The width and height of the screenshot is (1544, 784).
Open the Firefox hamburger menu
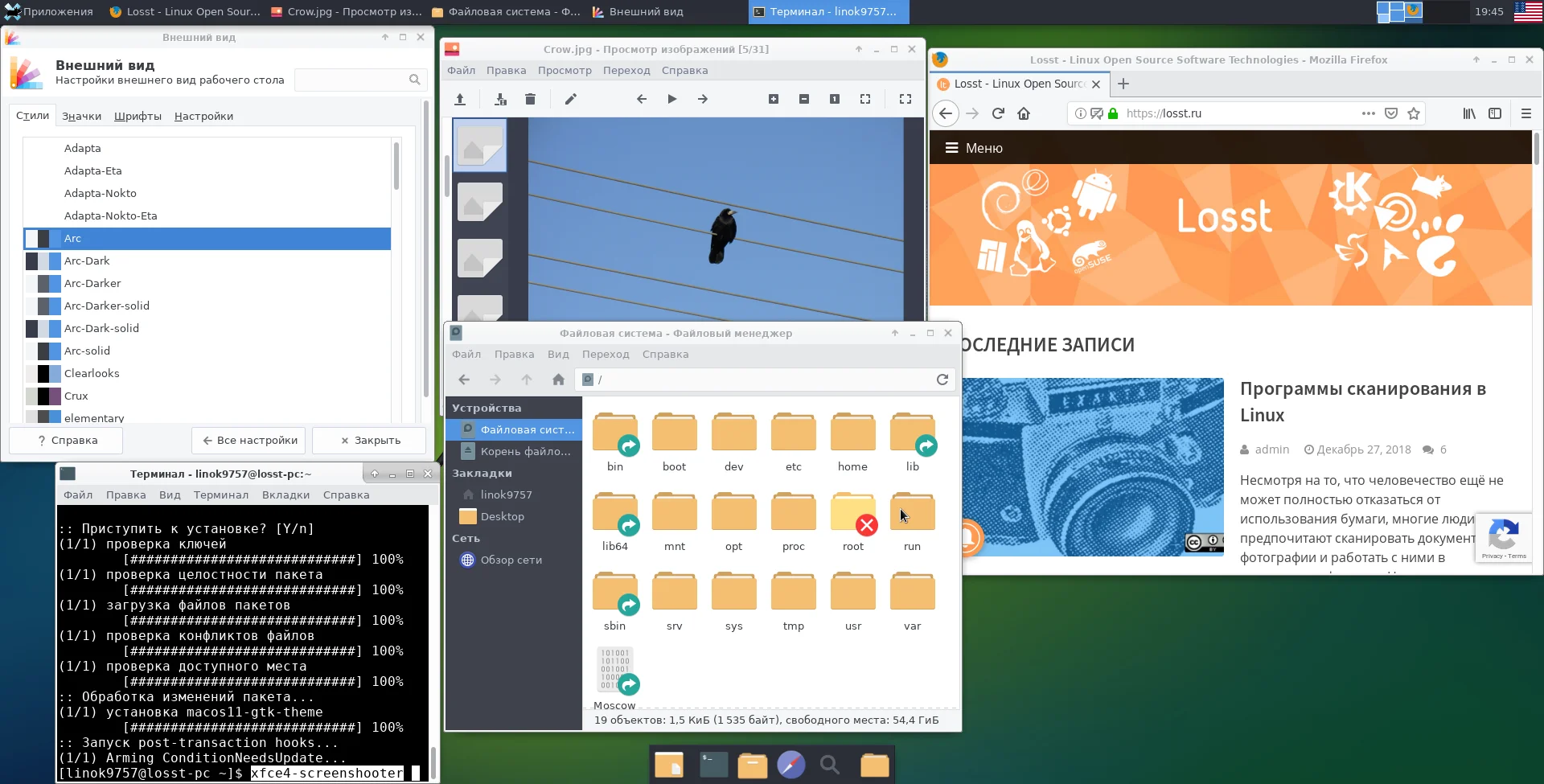click(x=1526, y=113)
